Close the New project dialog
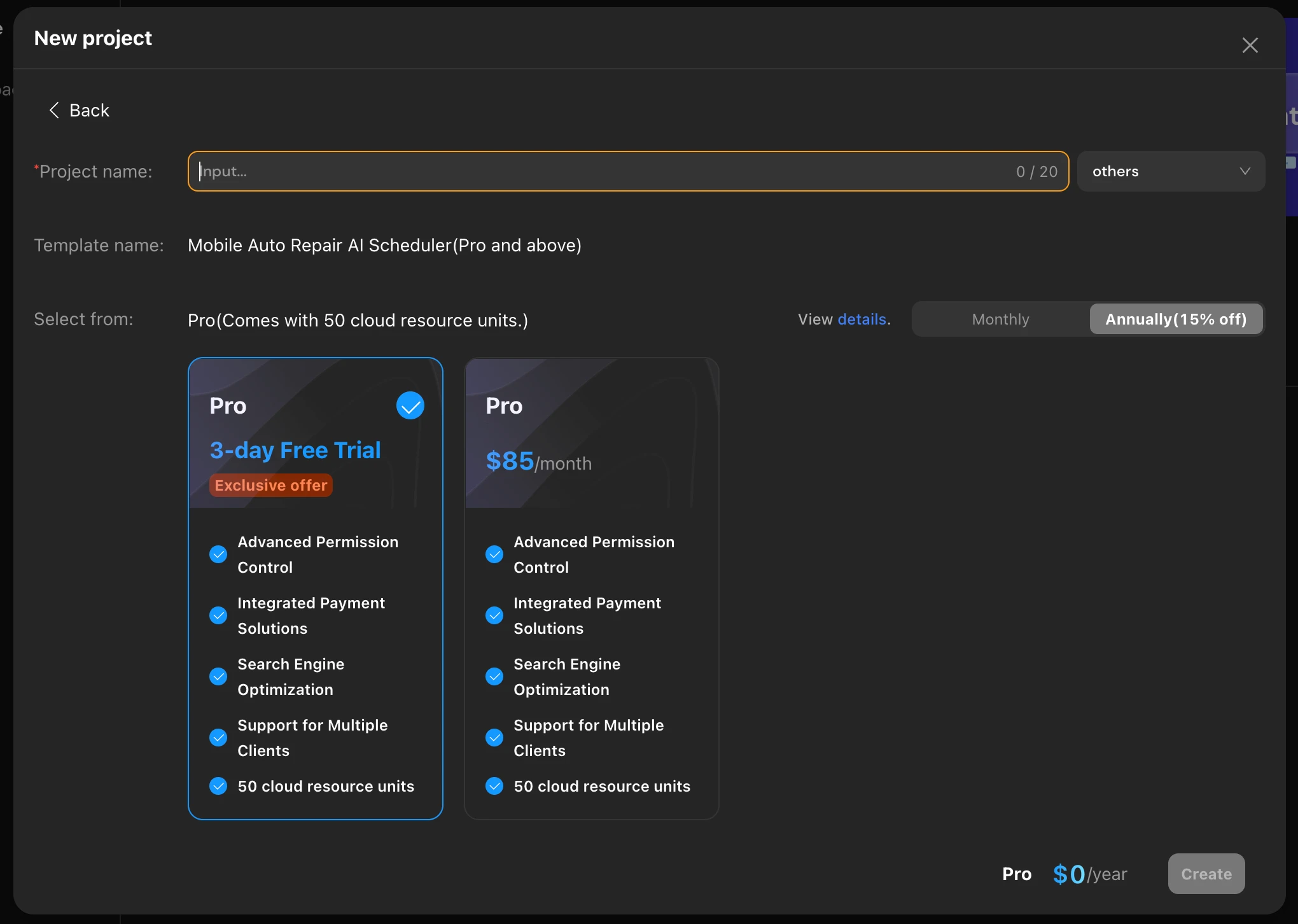 coord(1250,45)
